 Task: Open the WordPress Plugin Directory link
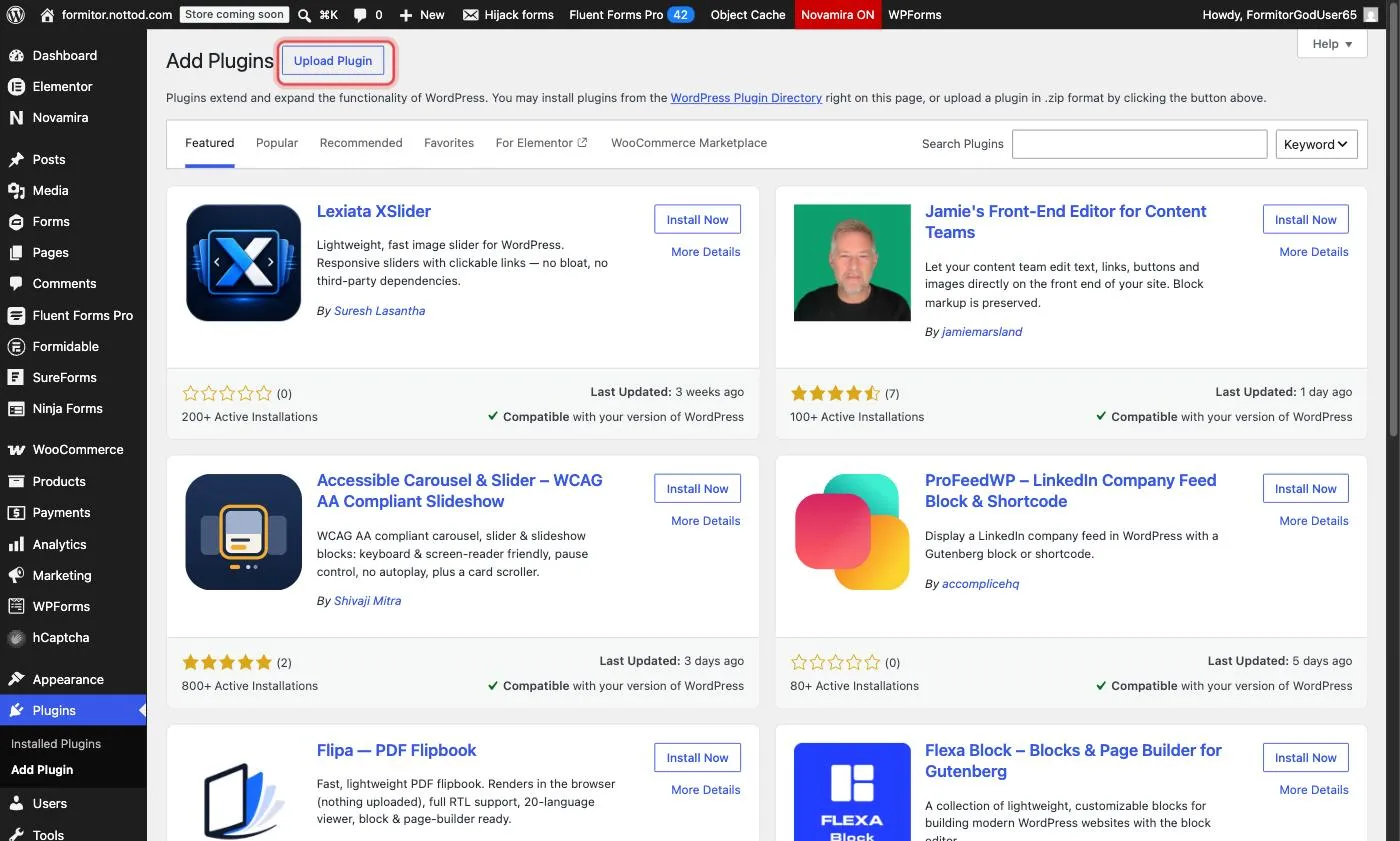tap(746, 98)
